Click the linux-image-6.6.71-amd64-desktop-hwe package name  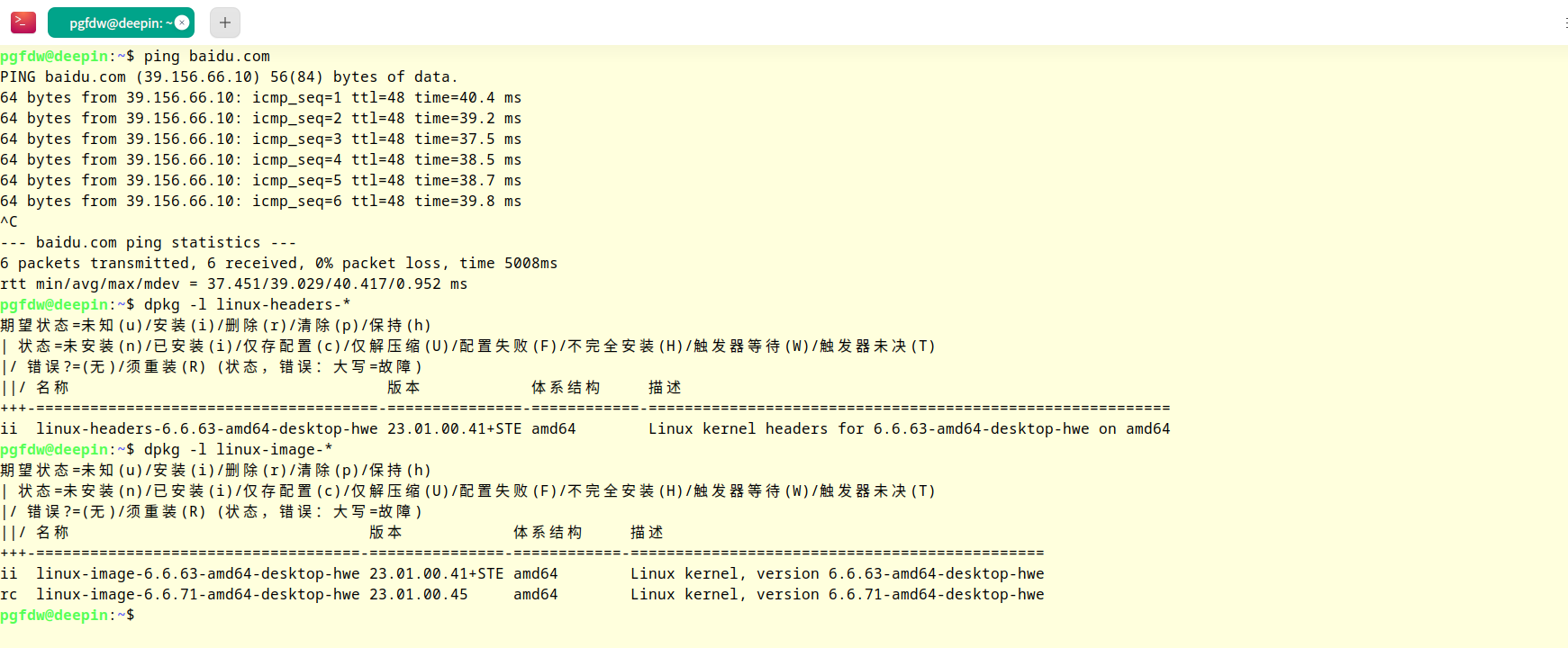coord(198,594)
